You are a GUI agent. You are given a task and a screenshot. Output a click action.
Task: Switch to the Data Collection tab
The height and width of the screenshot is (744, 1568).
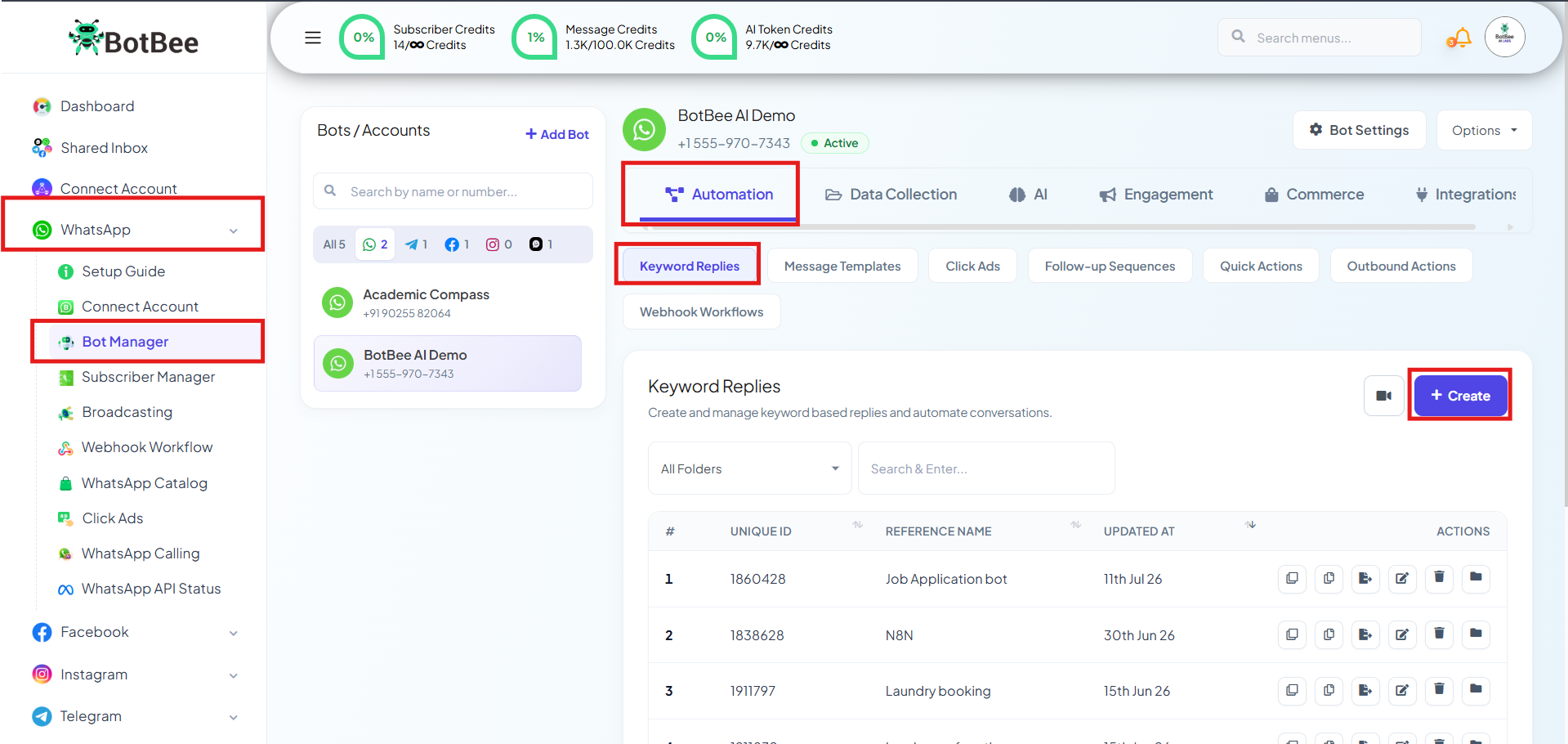coord(891,195)
